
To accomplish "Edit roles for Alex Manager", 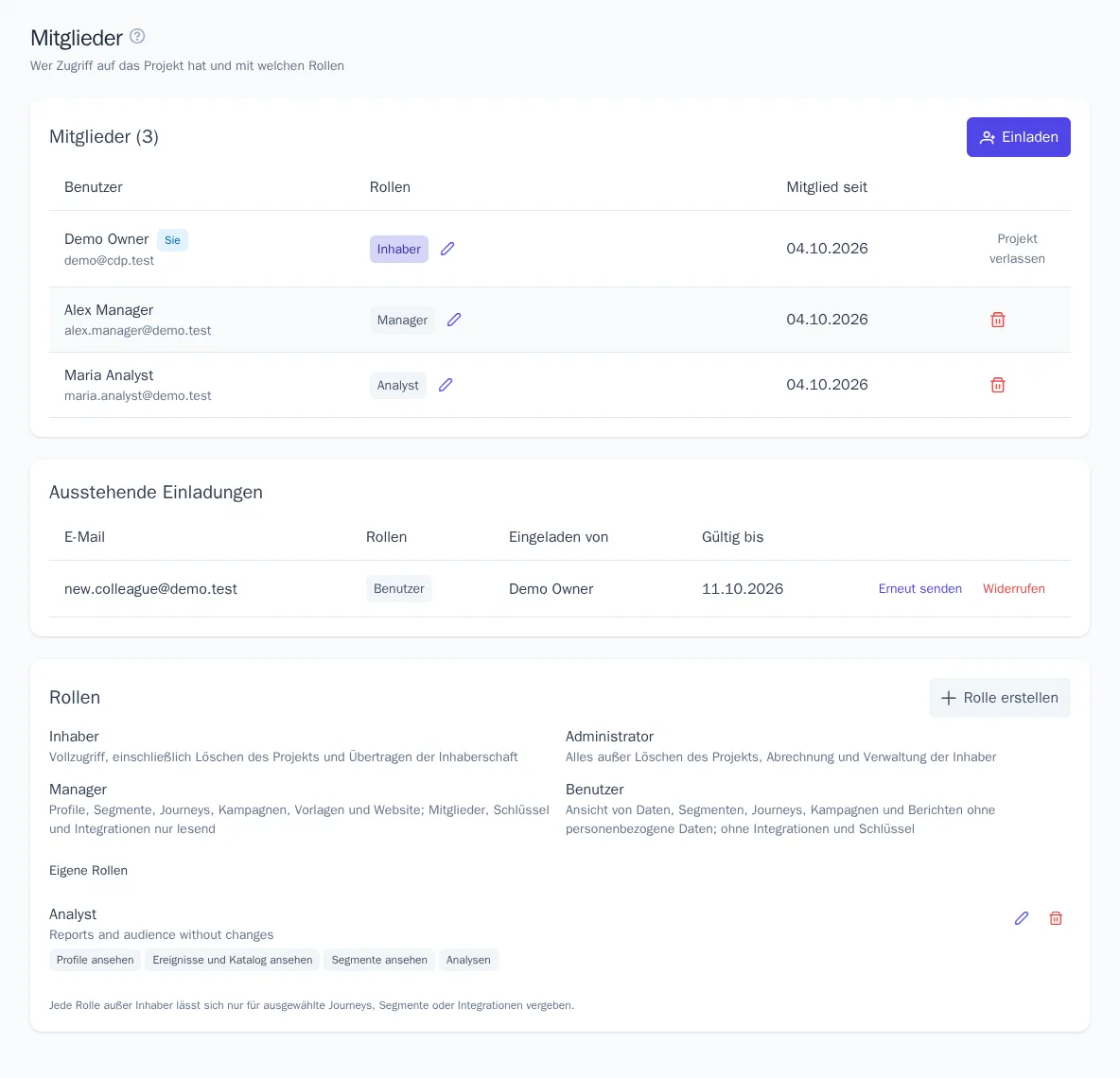I will pyautogui.click(x=453, y=320).
